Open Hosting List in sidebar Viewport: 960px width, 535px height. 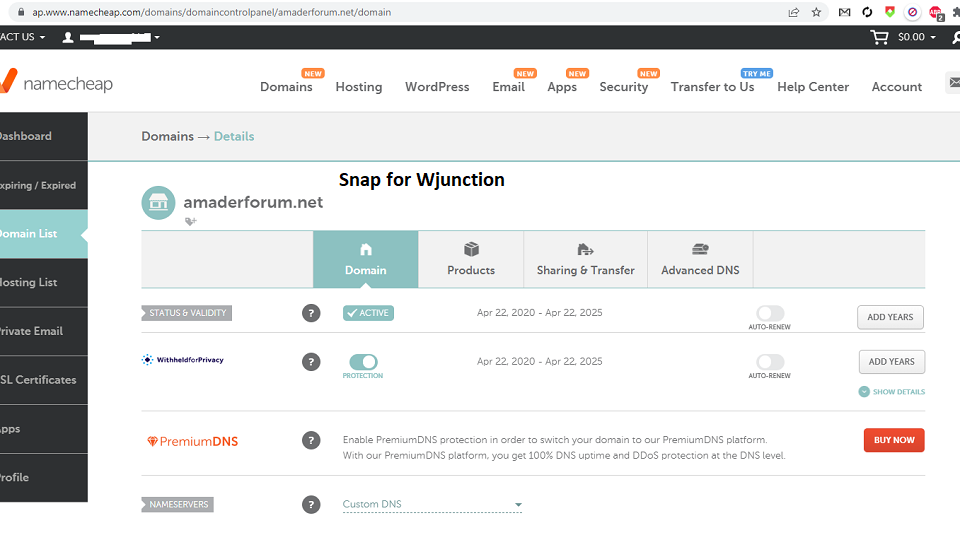tap(43, 283)
